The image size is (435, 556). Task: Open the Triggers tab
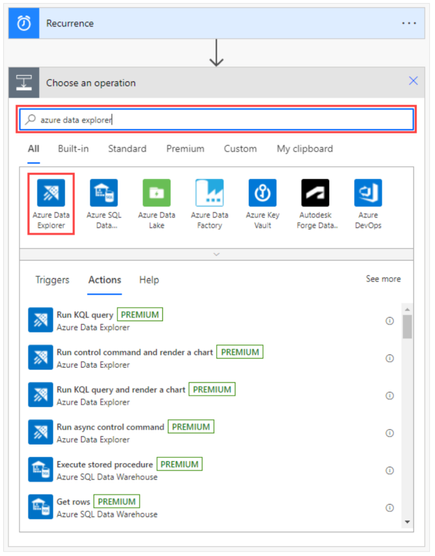[52, 280]
